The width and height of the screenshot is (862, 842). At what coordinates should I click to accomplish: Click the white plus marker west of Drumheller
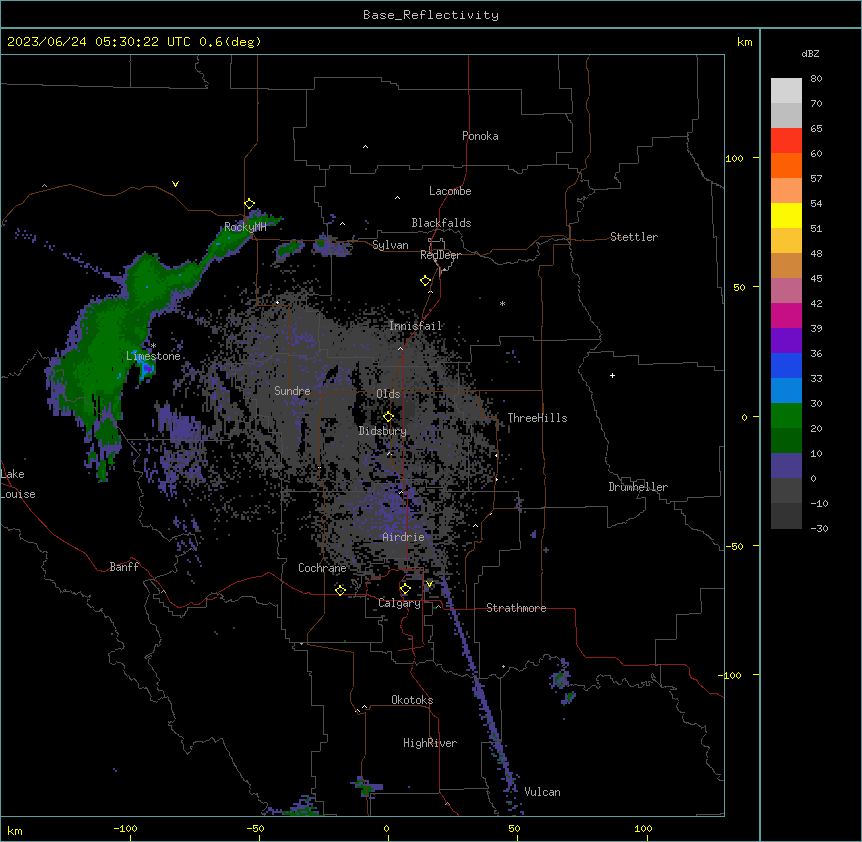click(x=612, y=375)
